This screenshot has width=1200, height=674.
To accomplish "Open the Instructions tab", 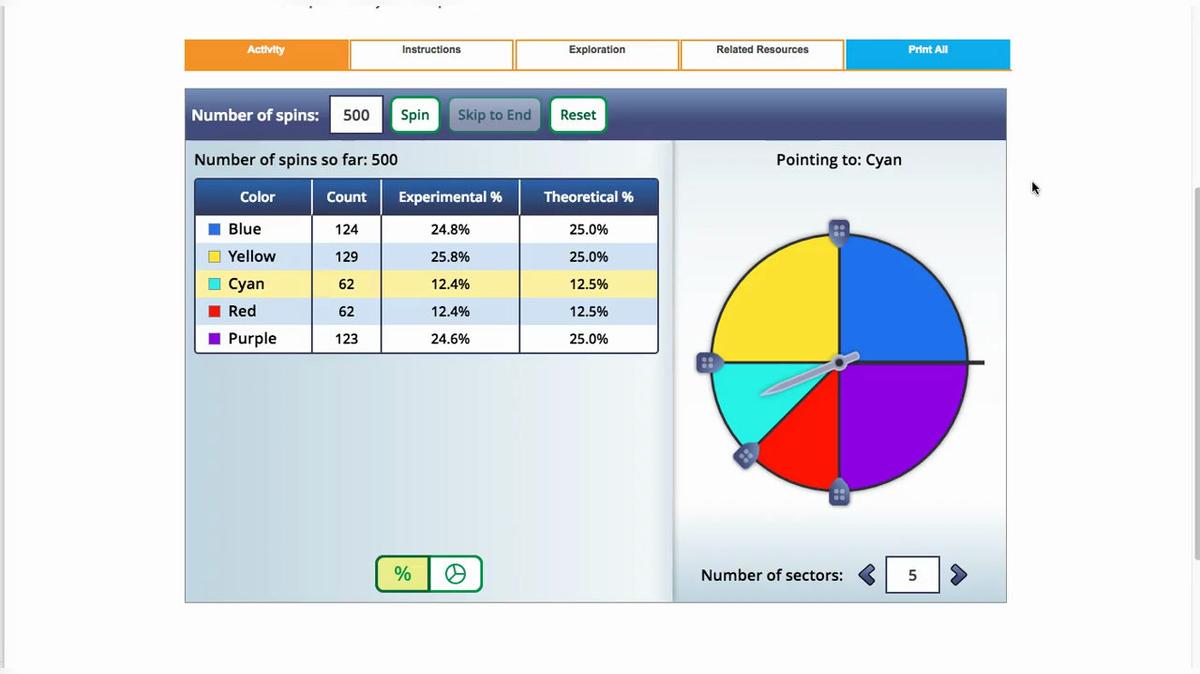I will [431, 54].
